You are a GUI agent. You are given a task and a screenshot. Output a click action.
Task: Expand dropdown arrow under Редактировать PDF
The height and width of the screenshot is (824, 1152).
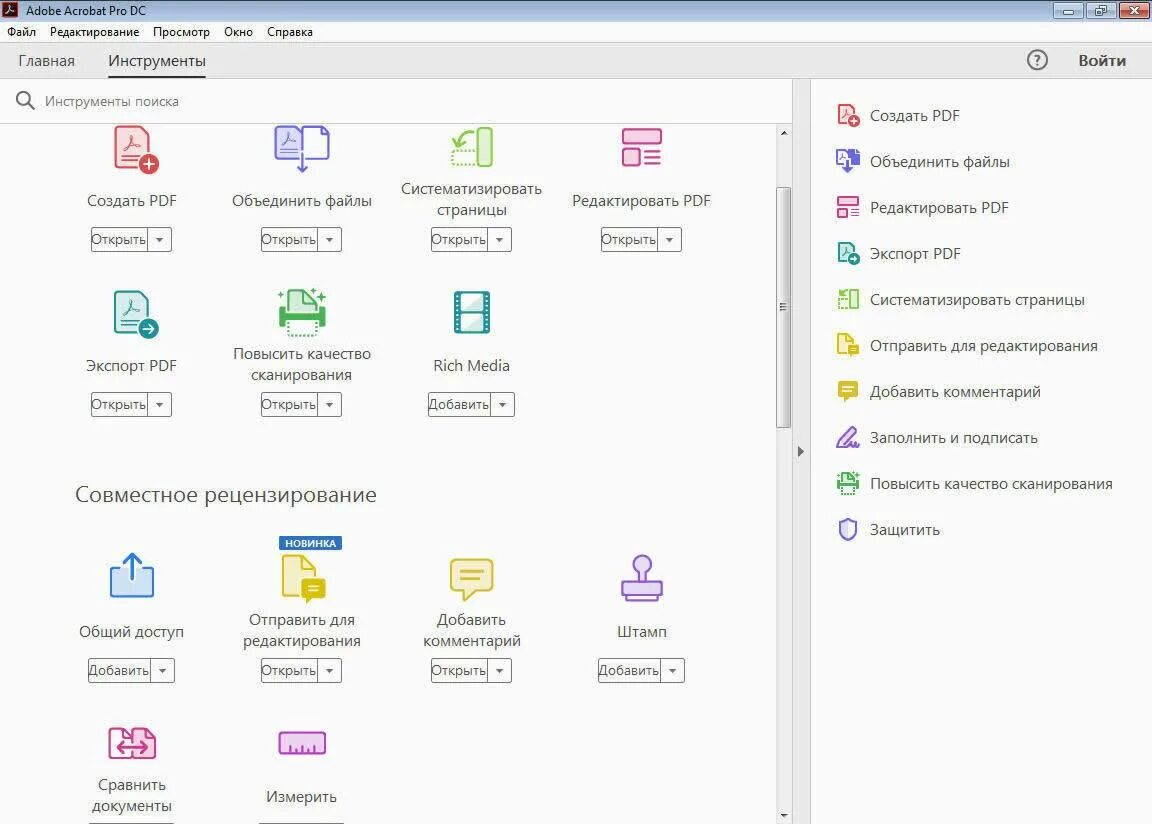[x=669, y=239]
